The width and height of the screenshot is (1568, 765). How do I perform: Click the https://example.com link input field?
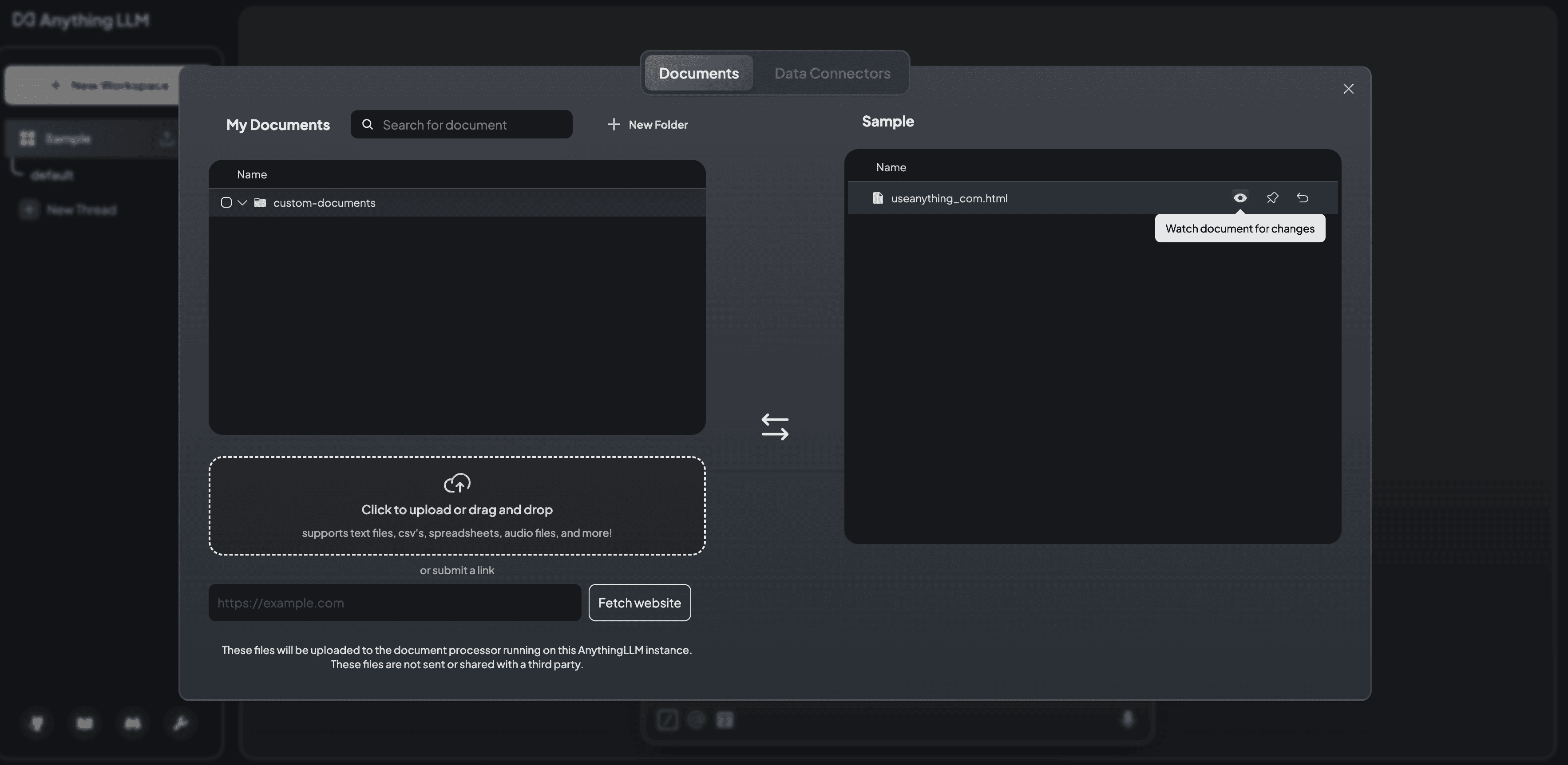pos(394,603)
